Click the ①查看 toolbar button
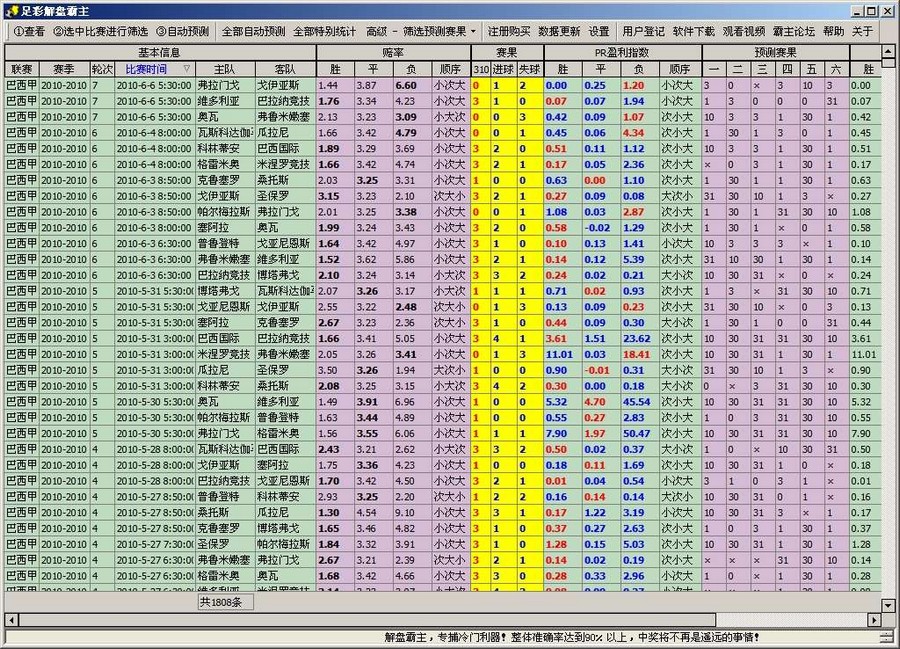This screenshot has width=900, height=649. (x=29, y=32)
